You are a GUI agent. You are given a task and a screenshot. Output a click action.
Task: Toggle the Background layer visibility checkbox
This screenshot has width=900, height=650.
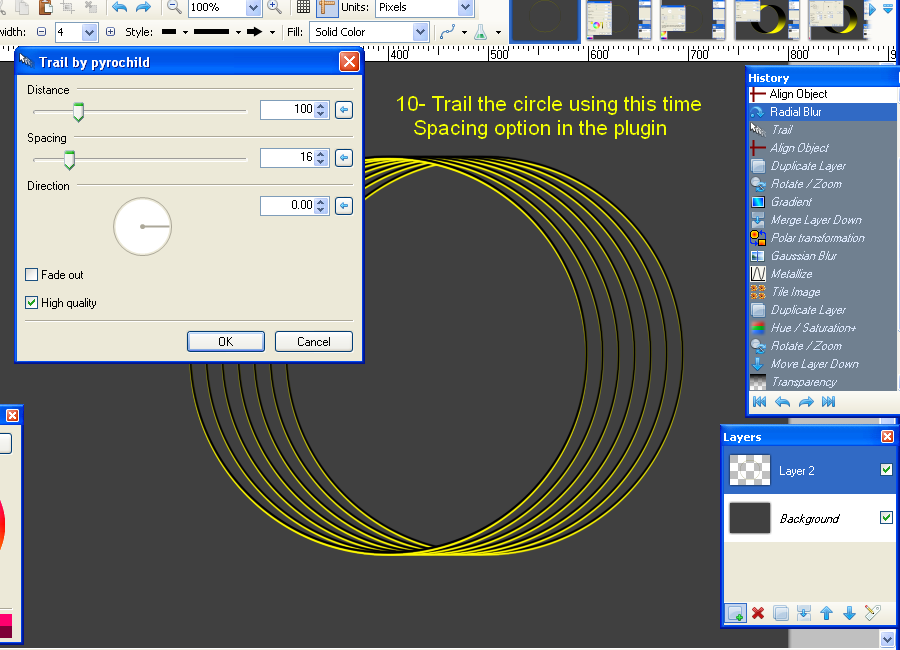(886, 517)
